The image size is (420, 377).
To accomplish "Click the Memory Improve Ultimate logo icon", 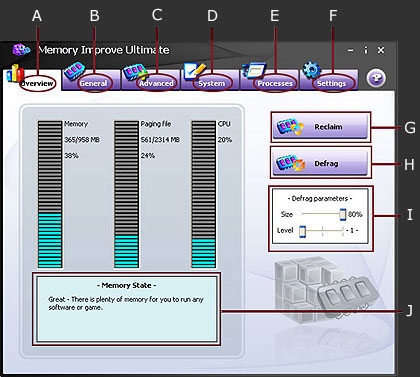I will click(x=21, y=50).
